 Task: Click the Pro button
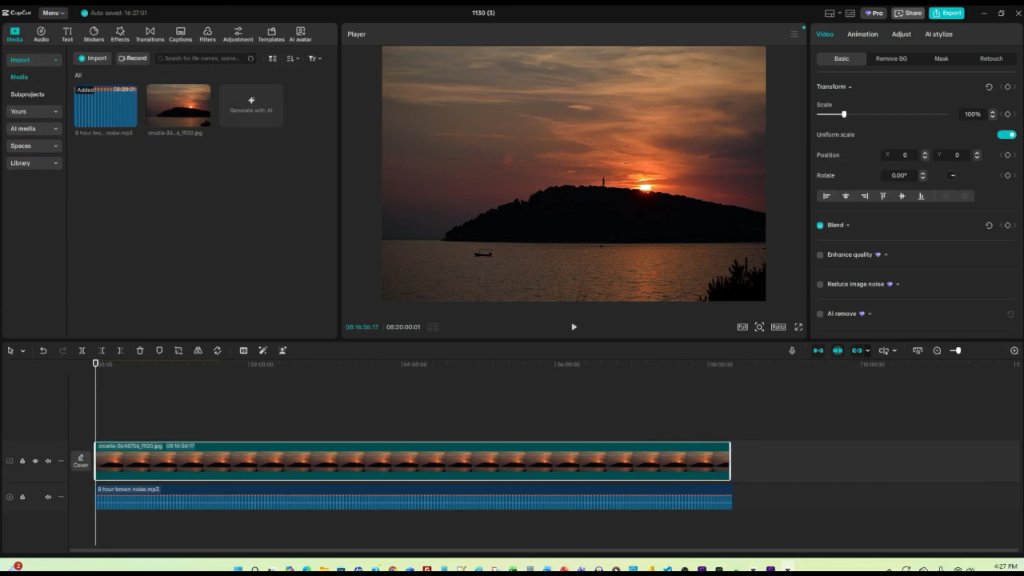873,13
